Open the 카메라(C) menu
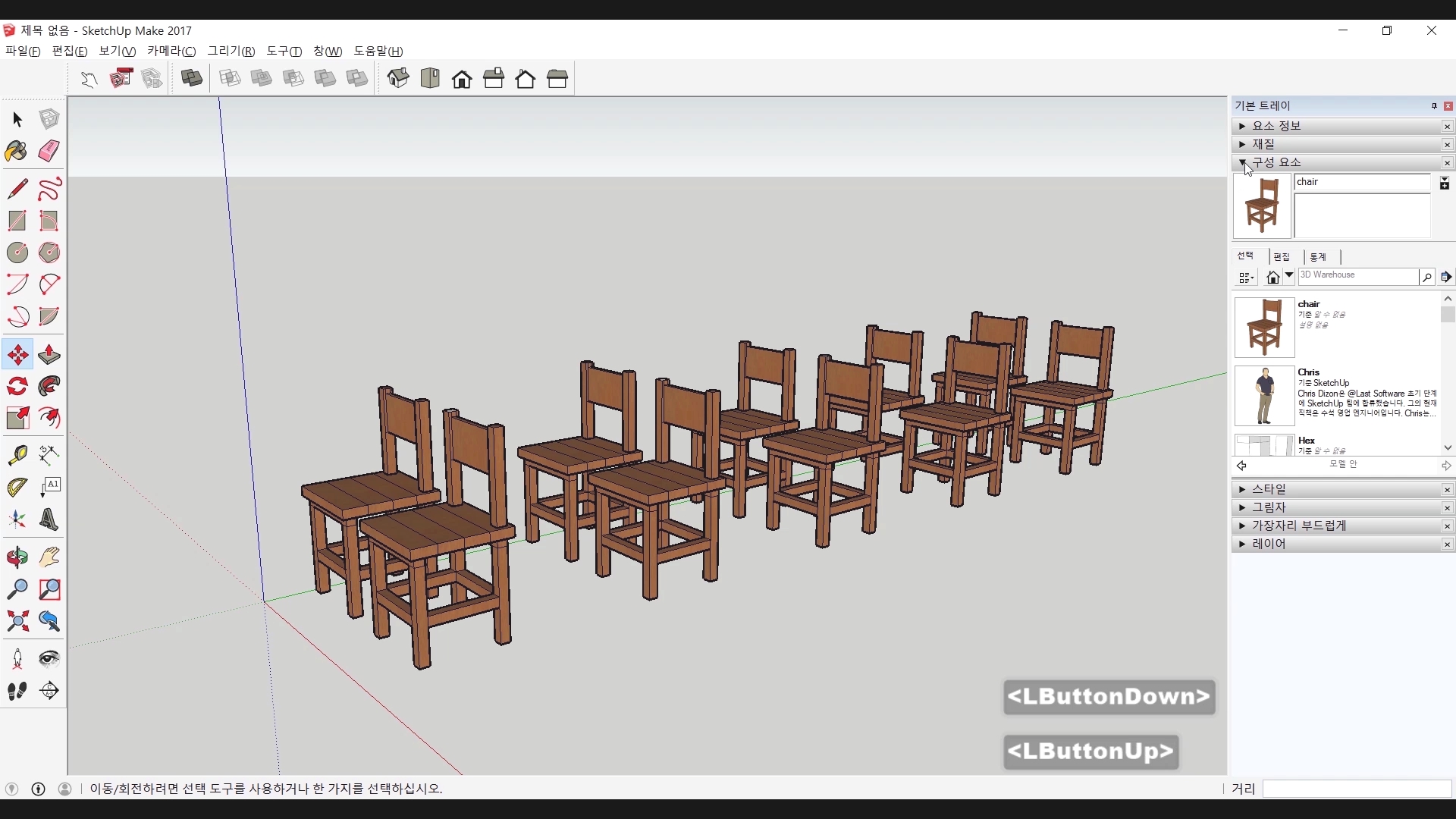The height and width of the screenshot is (819, 1456). (171, 51)
